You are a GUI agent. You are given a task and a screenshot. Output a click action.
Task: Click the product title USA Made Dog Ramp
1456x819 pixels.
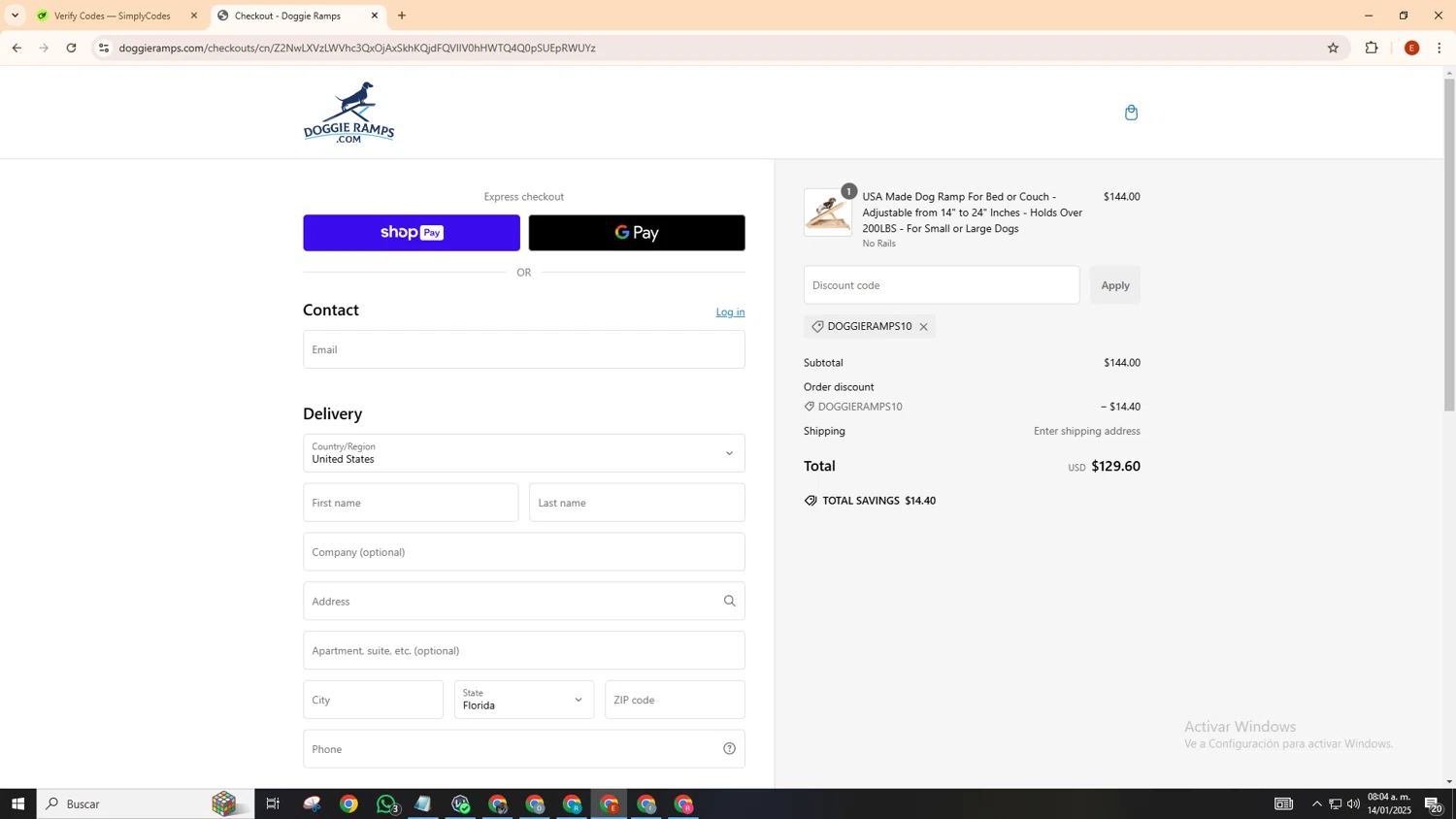pyautogui.click(x=973, y=213)
